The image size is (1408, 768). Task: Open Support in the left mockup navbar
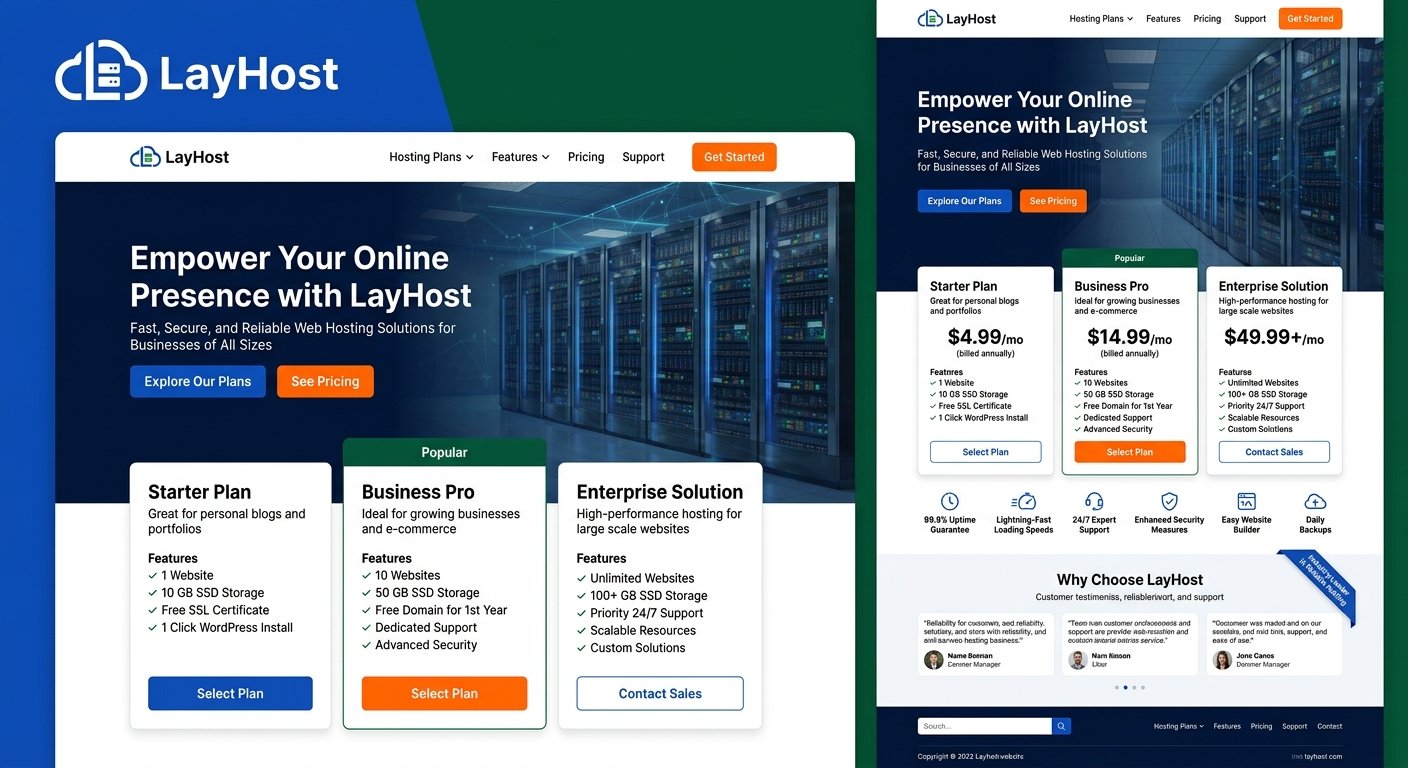[643, 157]
